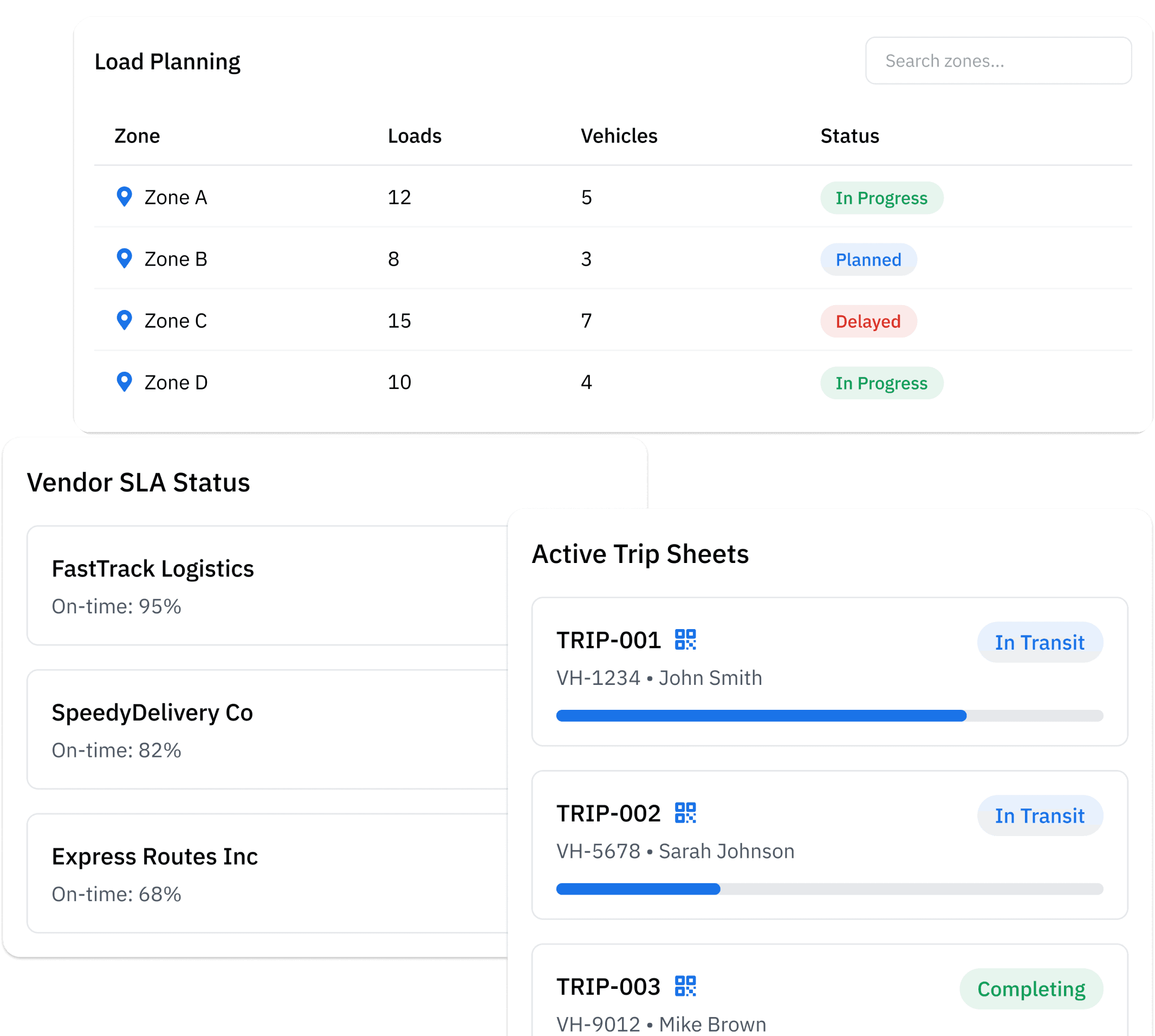Click the Status column header
Viewport: 1155px width, 1036px height.
coord(849,136)
